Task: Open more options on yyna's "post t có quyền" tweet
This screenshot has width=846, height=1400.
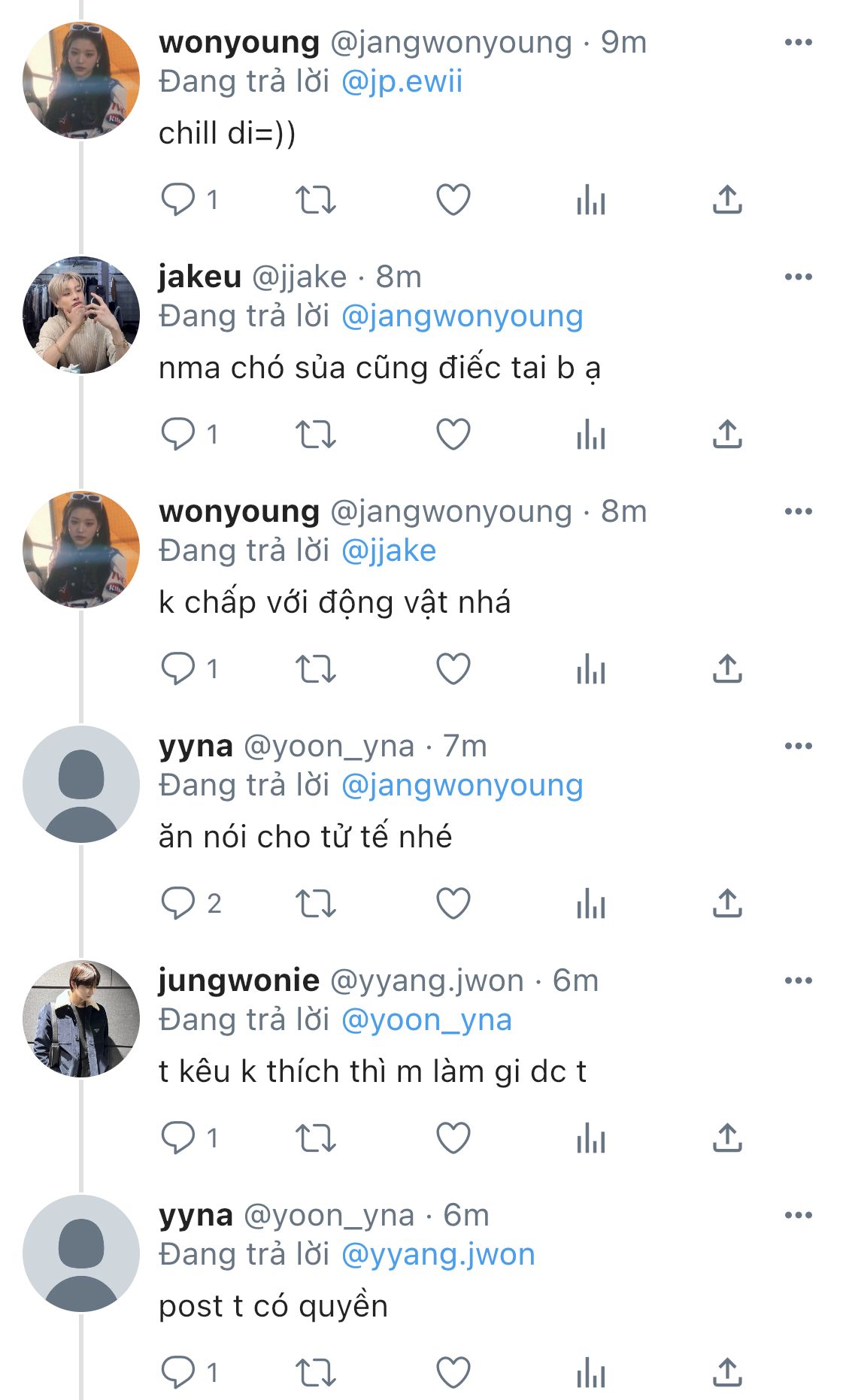Action: (798, 1215)
